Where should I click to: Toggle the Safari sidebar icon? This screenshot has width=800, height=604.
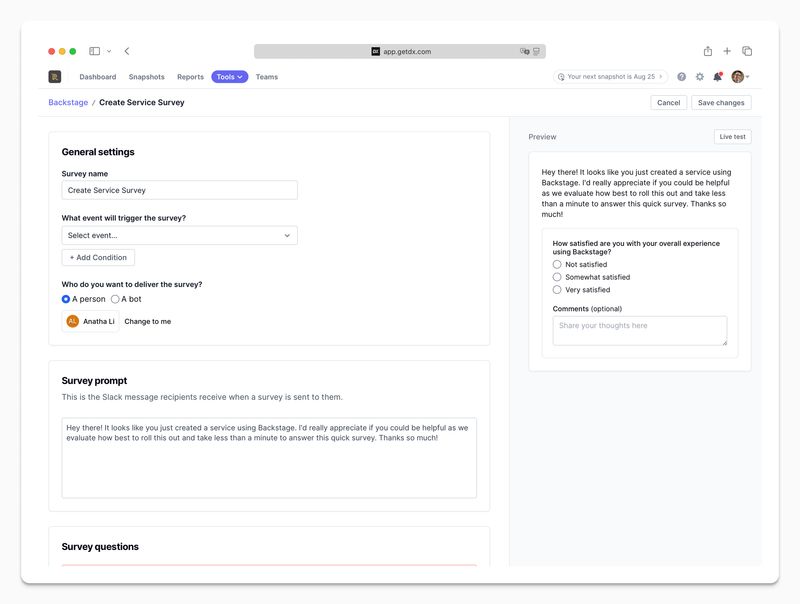(x=95, y=51)
